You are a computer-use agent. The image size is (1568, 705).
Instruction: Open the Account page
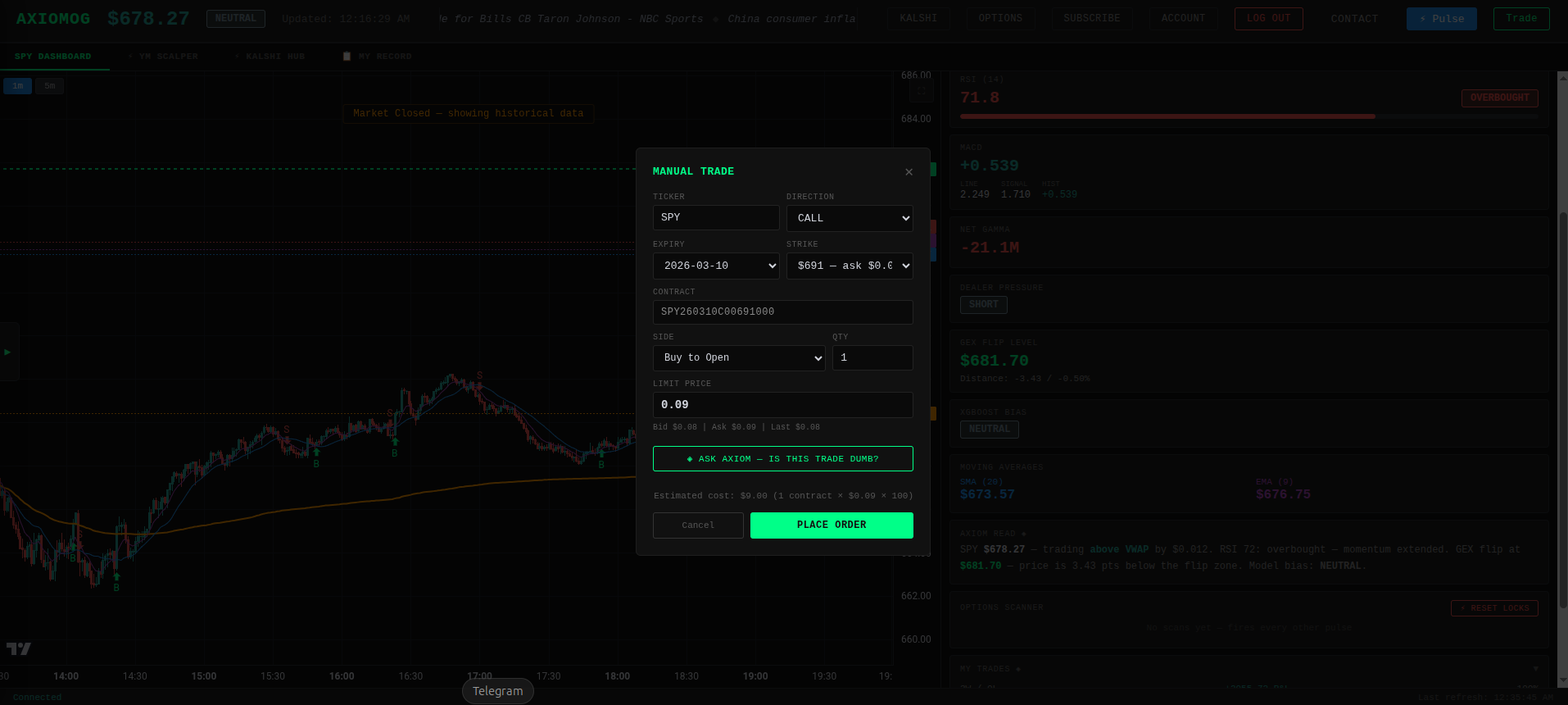[x=1183, y=18]
